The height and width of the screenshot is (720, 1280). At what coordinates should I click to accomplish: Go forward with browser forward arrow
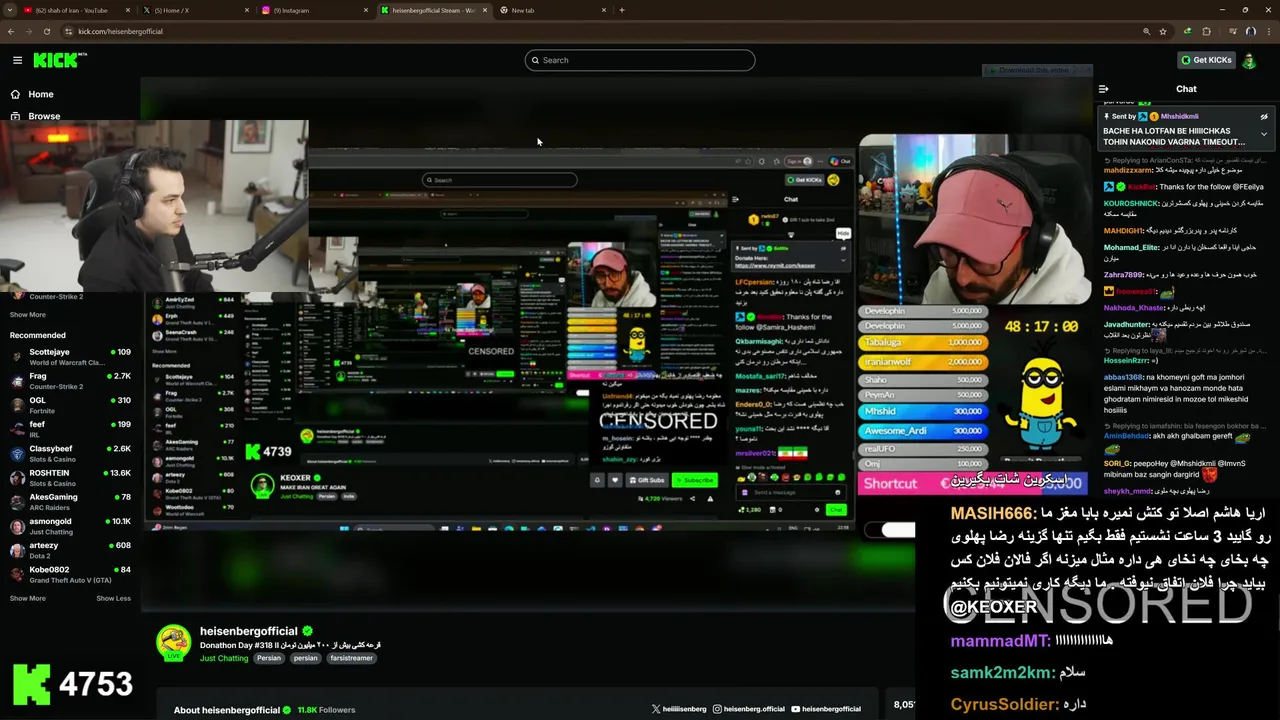(31, 31)
